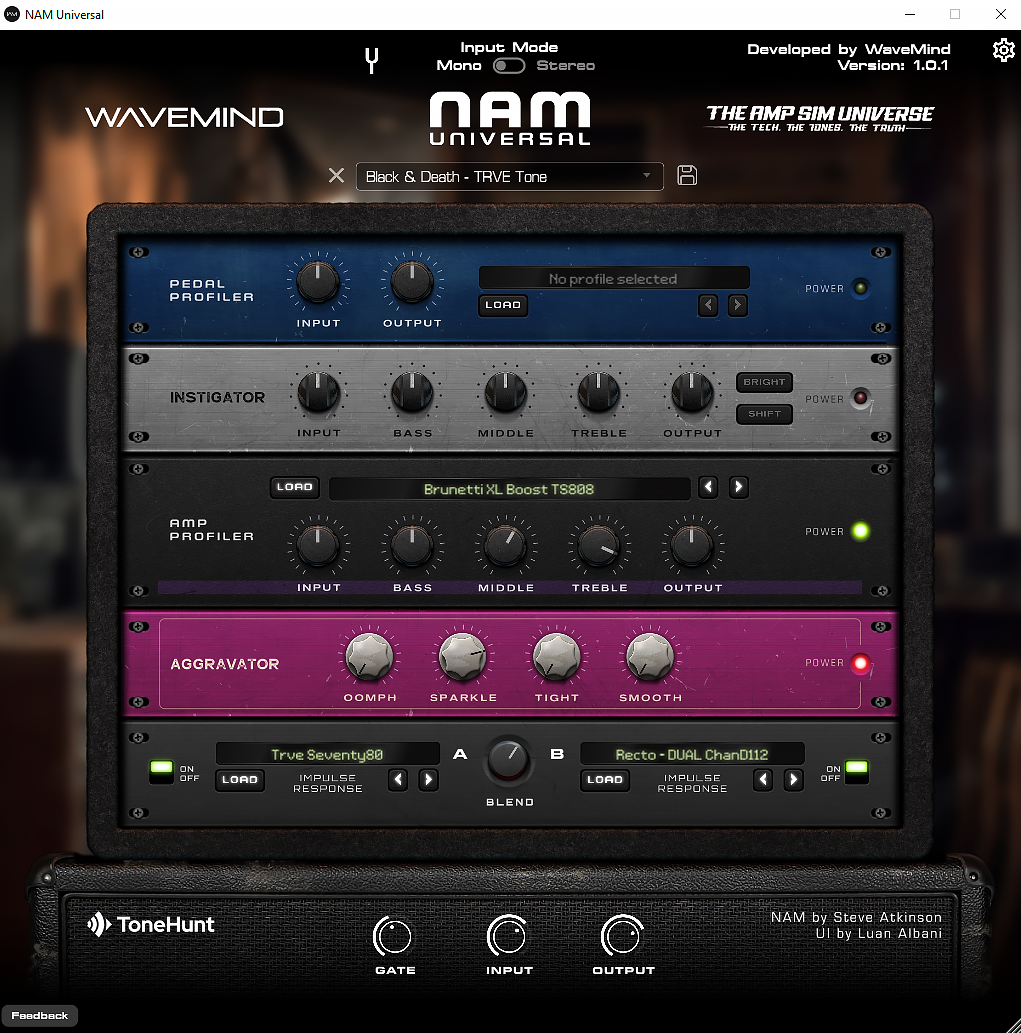Previous impulse response for slot A
1021x1033 pixels.
pyautogui.click(x=398, y=780)
